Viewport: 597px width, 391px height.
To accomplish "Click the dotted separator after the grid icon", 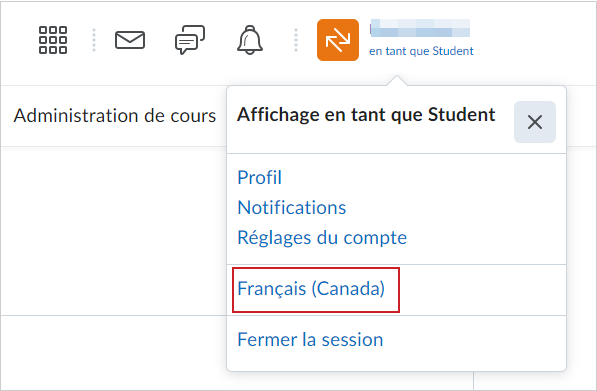I will [x=94, y=40].
